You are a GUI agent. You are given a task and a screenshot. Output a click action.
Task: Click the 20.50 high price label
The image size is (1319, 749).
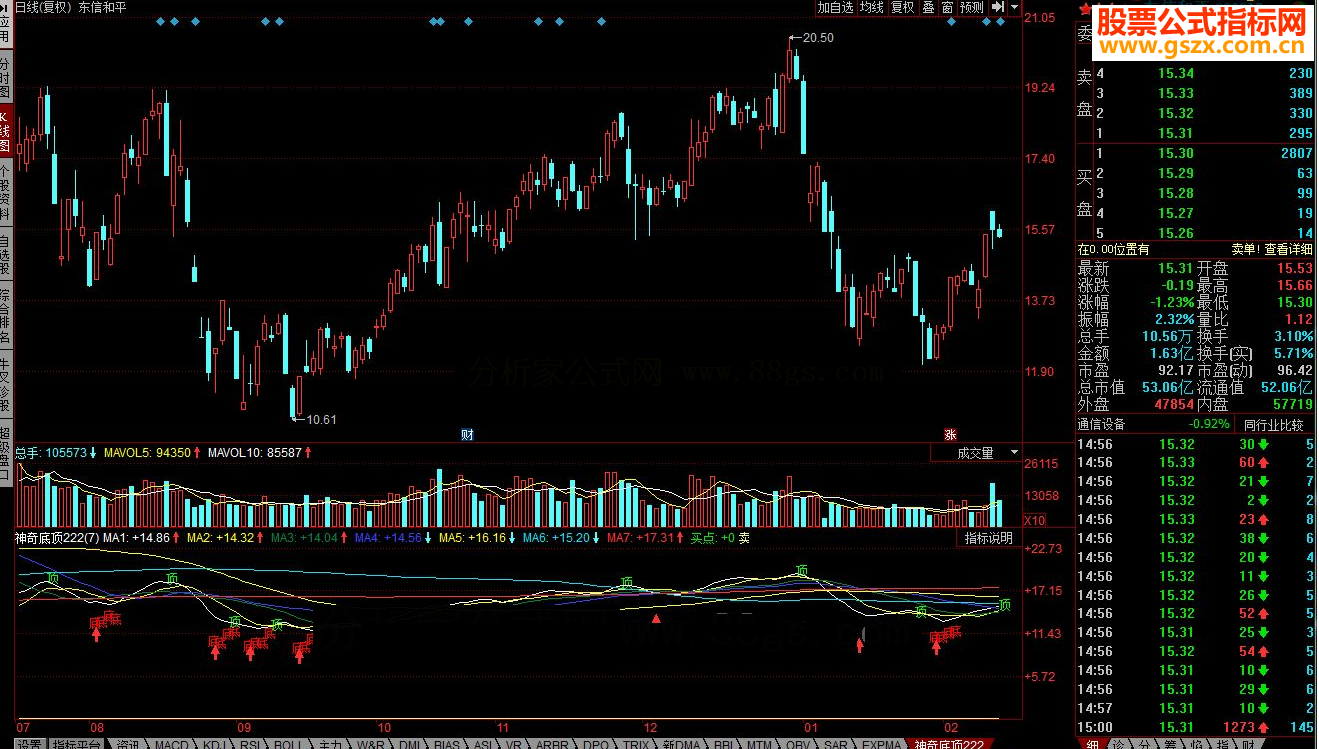818,38
